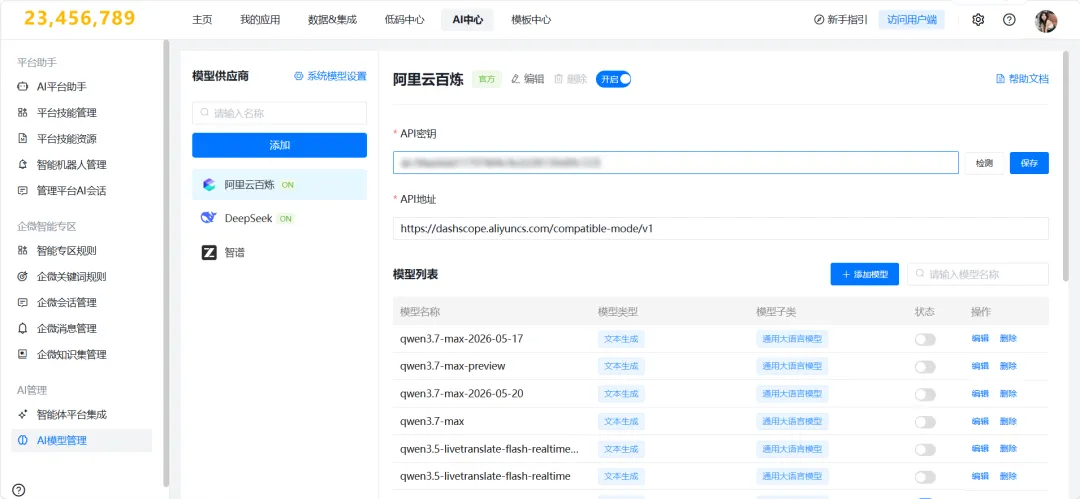Click 编辑 next to 阿里云百炼 title
This screenshot has width=1080, height=499.
pyautogui.click(x=528, y=79)
